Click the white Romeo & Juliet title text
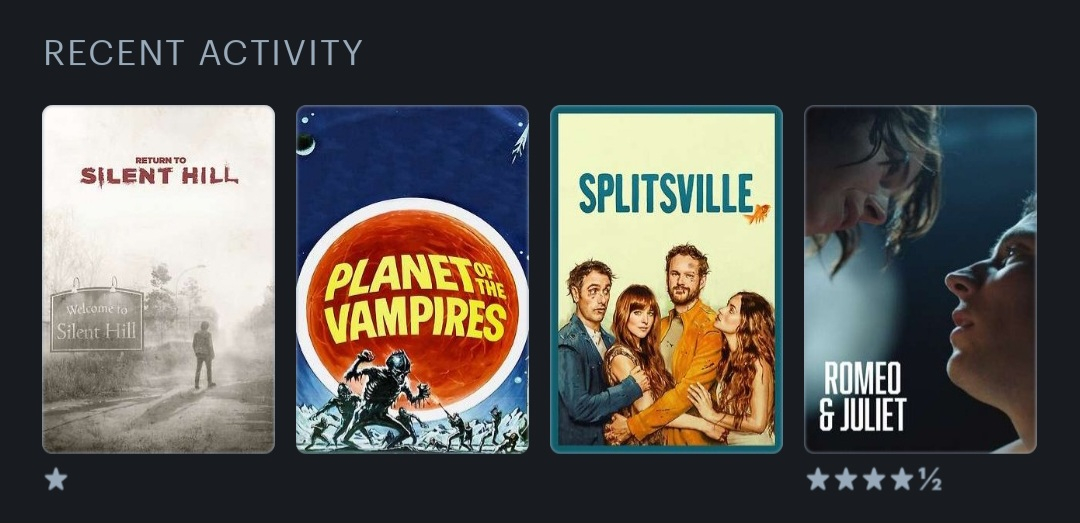The image size is (1080, 523). [862, 397]
